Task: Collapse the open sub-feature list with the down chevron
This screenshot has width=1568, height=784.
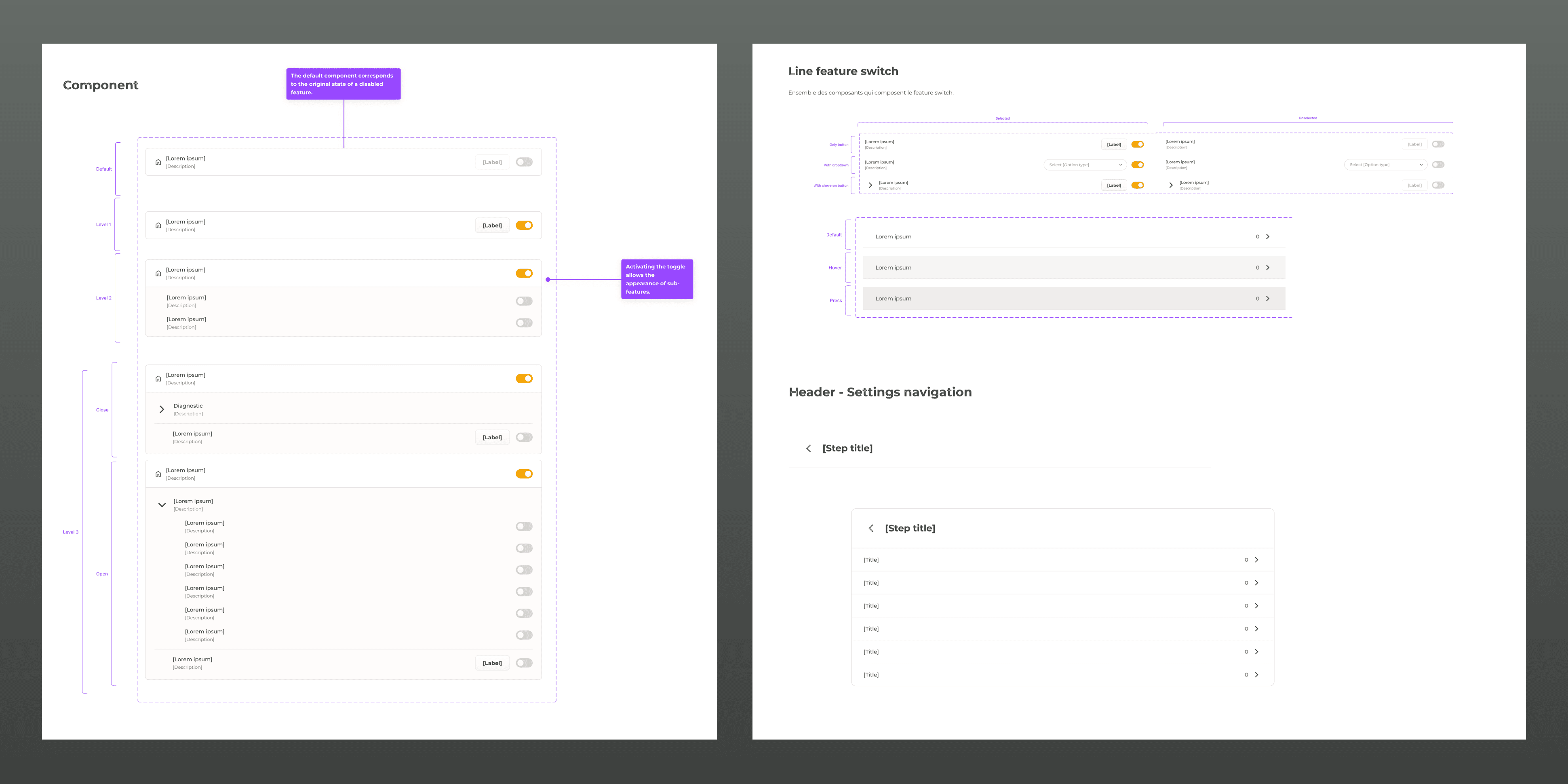Action: (x=162, y=505)
